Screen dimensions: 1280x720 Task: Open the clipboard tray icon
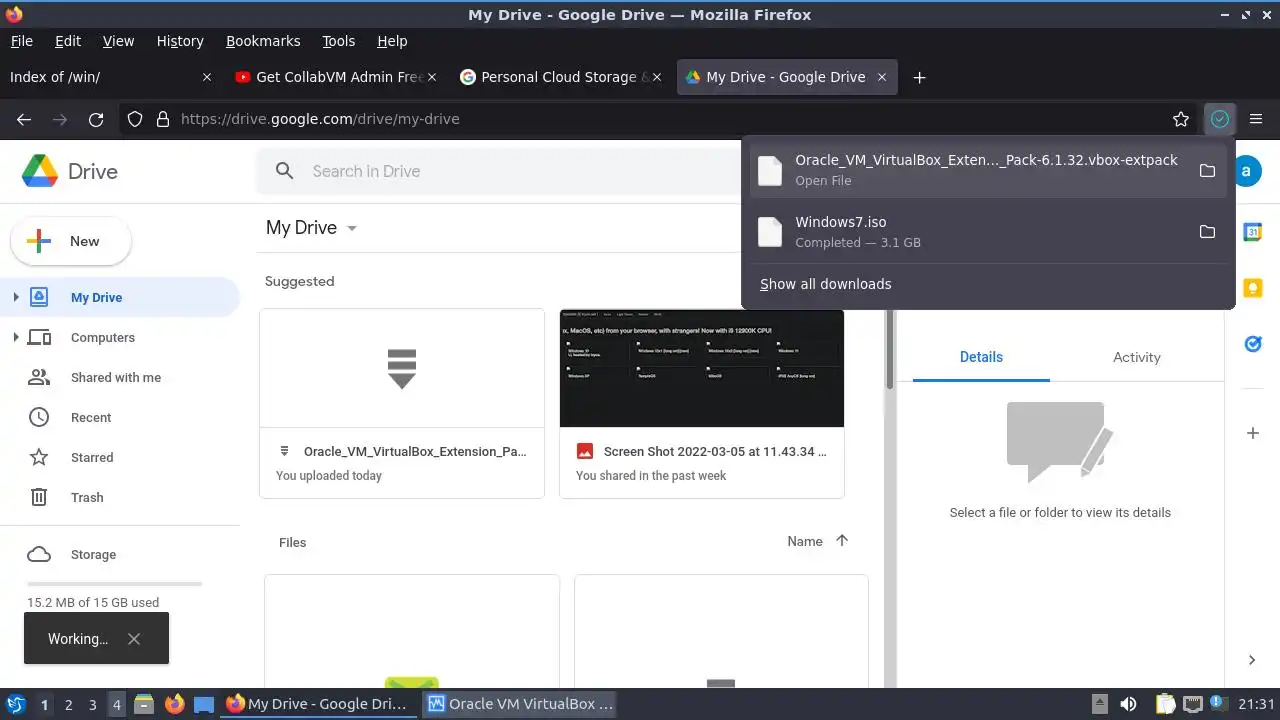pyautogui.click(x=1165, y=704)
